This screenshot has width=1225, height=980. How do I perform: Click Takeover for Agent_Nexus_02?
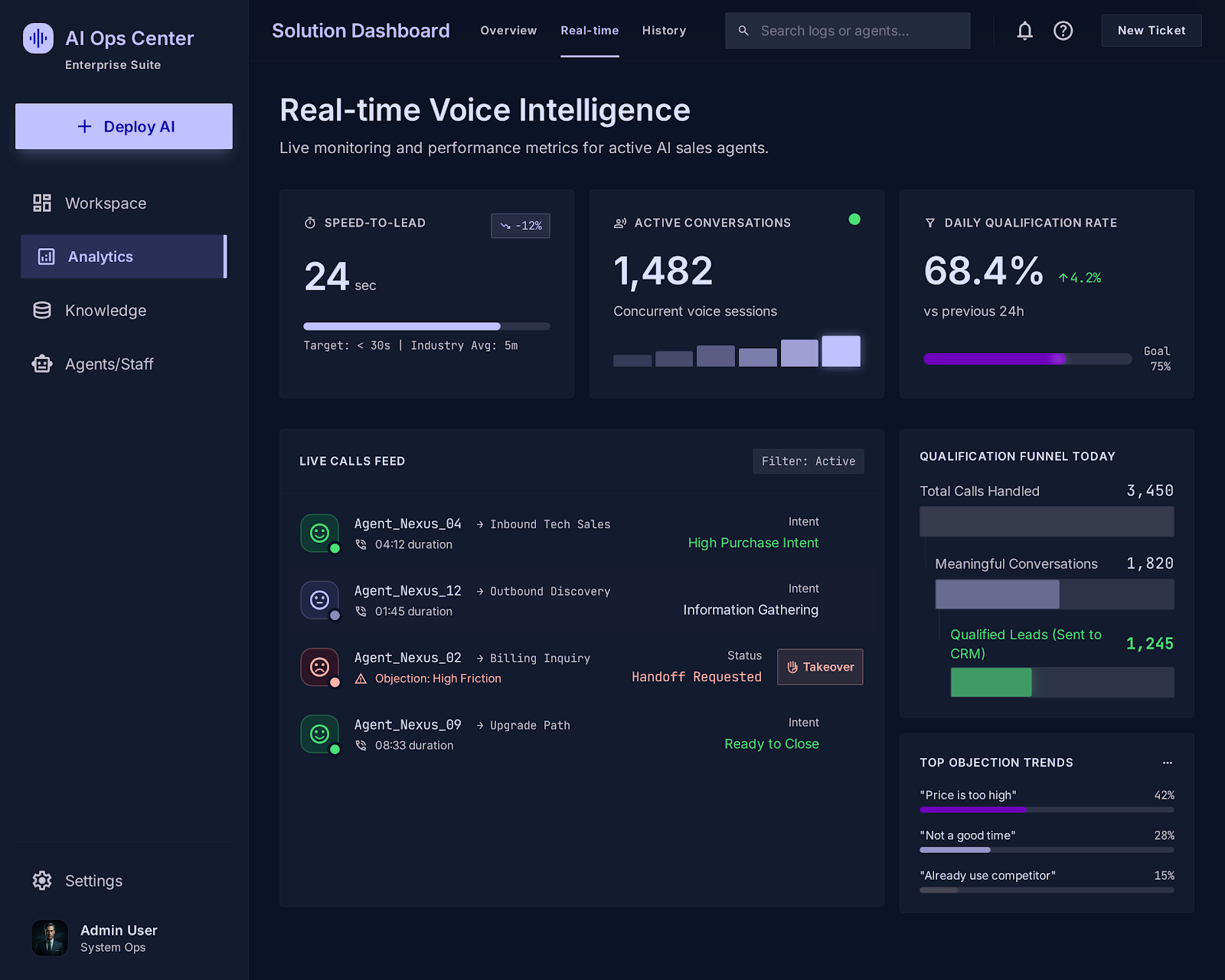pos(820,667)
